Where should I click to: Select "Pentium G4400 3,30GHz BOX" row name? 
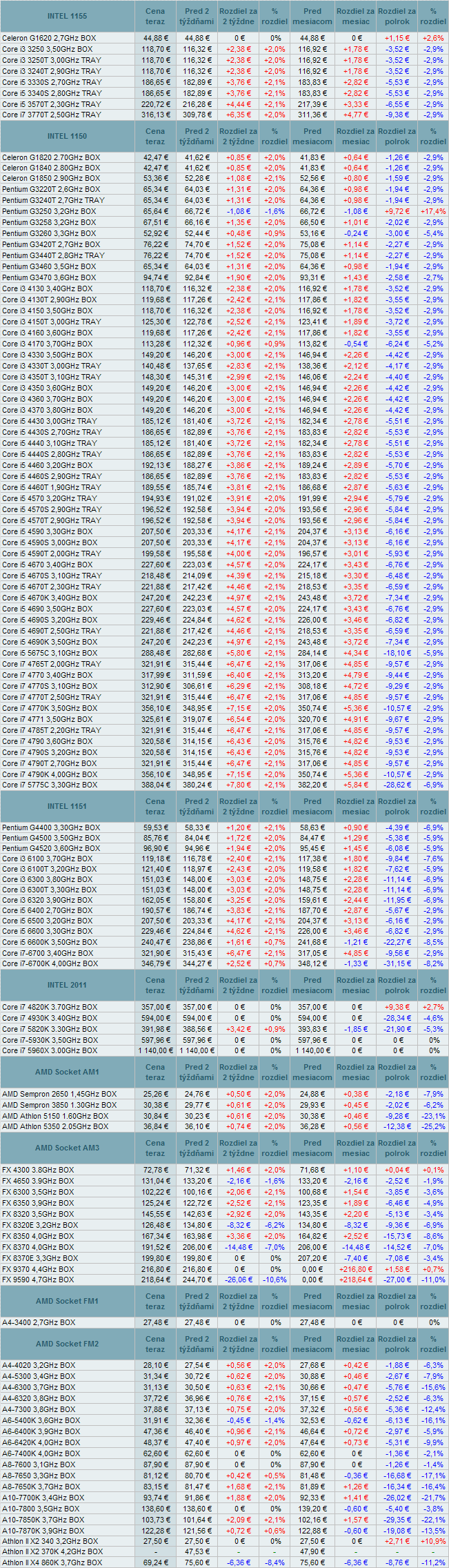[51, 827]
